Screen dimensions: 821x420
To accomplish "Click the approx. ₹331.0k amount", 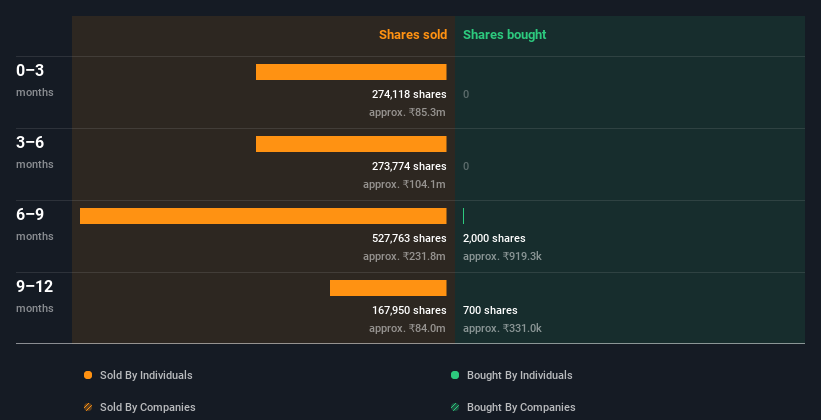I will (x=502, y=328).
